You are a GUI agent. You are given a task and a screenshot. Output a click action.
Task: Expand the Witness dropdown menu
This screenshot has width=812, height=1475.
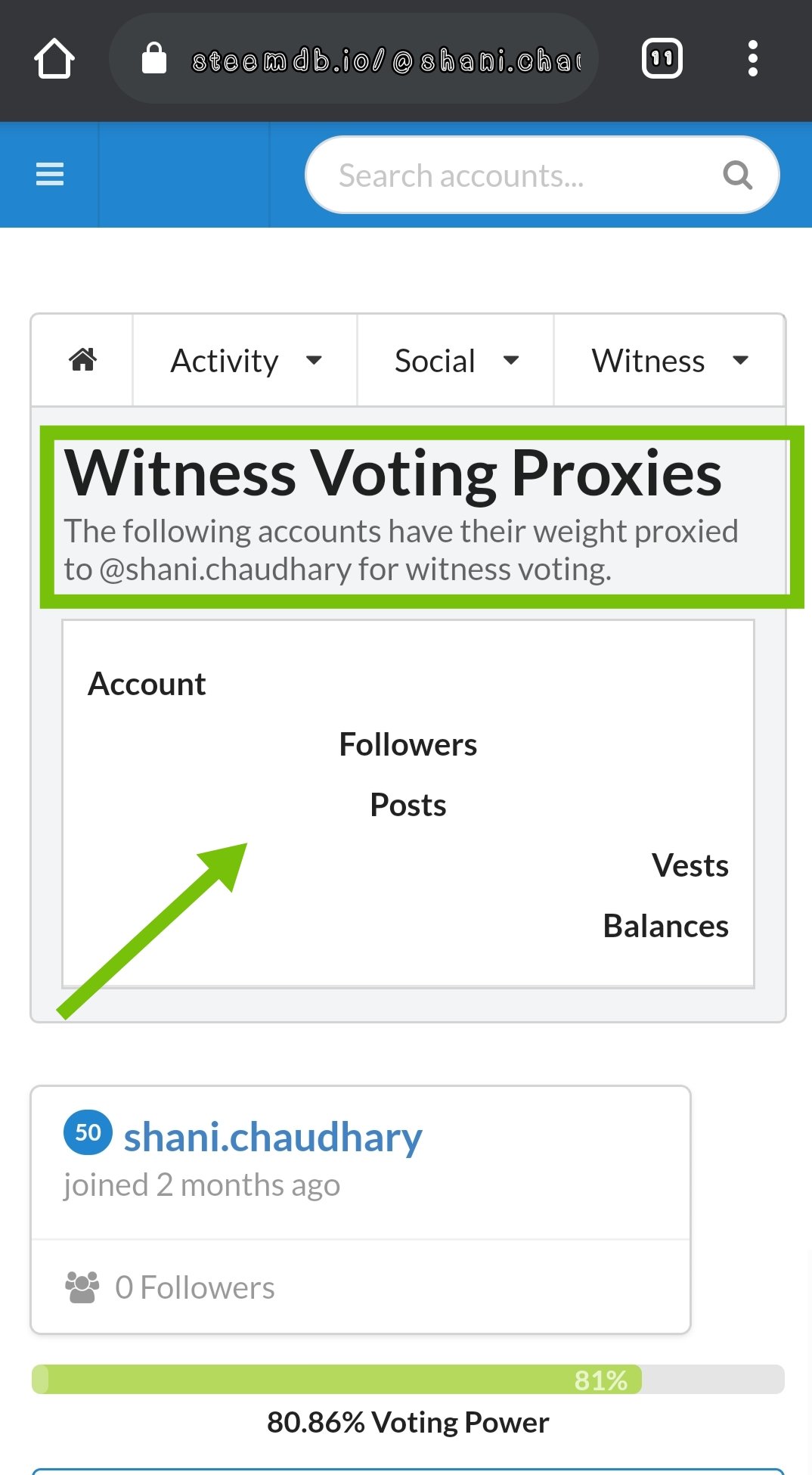(669, 361)
